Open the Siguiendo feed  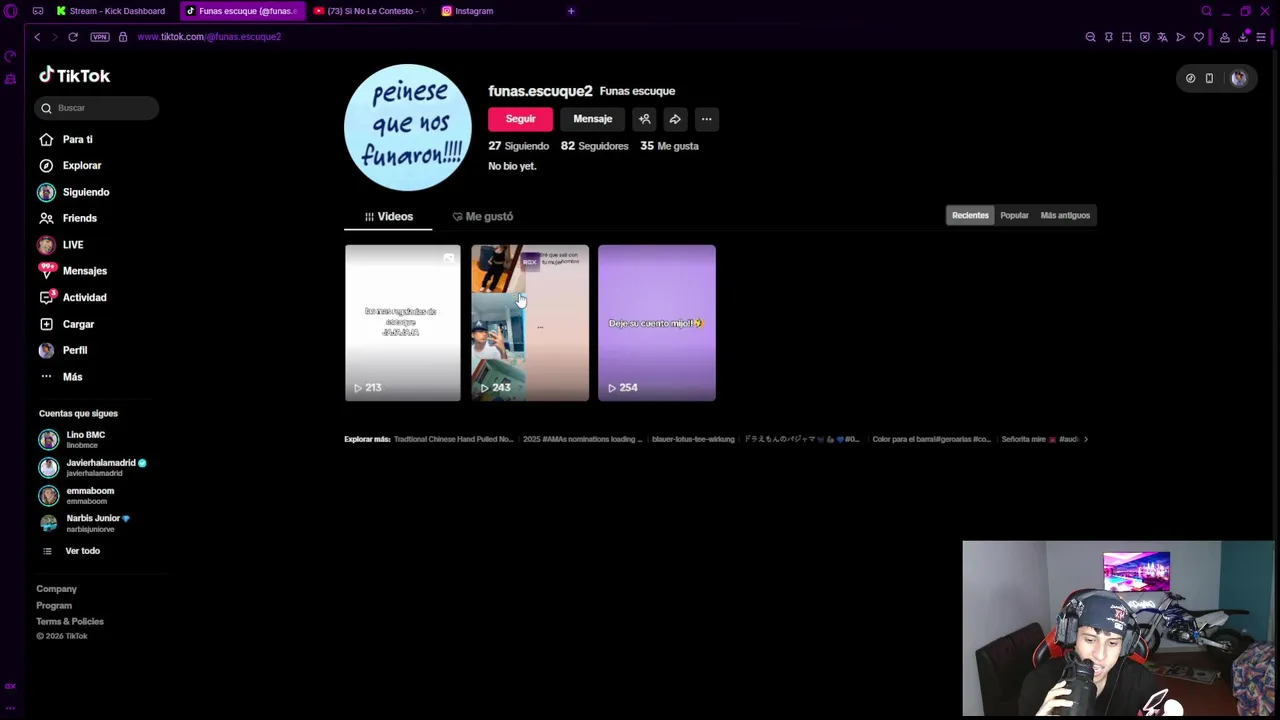click(73, 192)
